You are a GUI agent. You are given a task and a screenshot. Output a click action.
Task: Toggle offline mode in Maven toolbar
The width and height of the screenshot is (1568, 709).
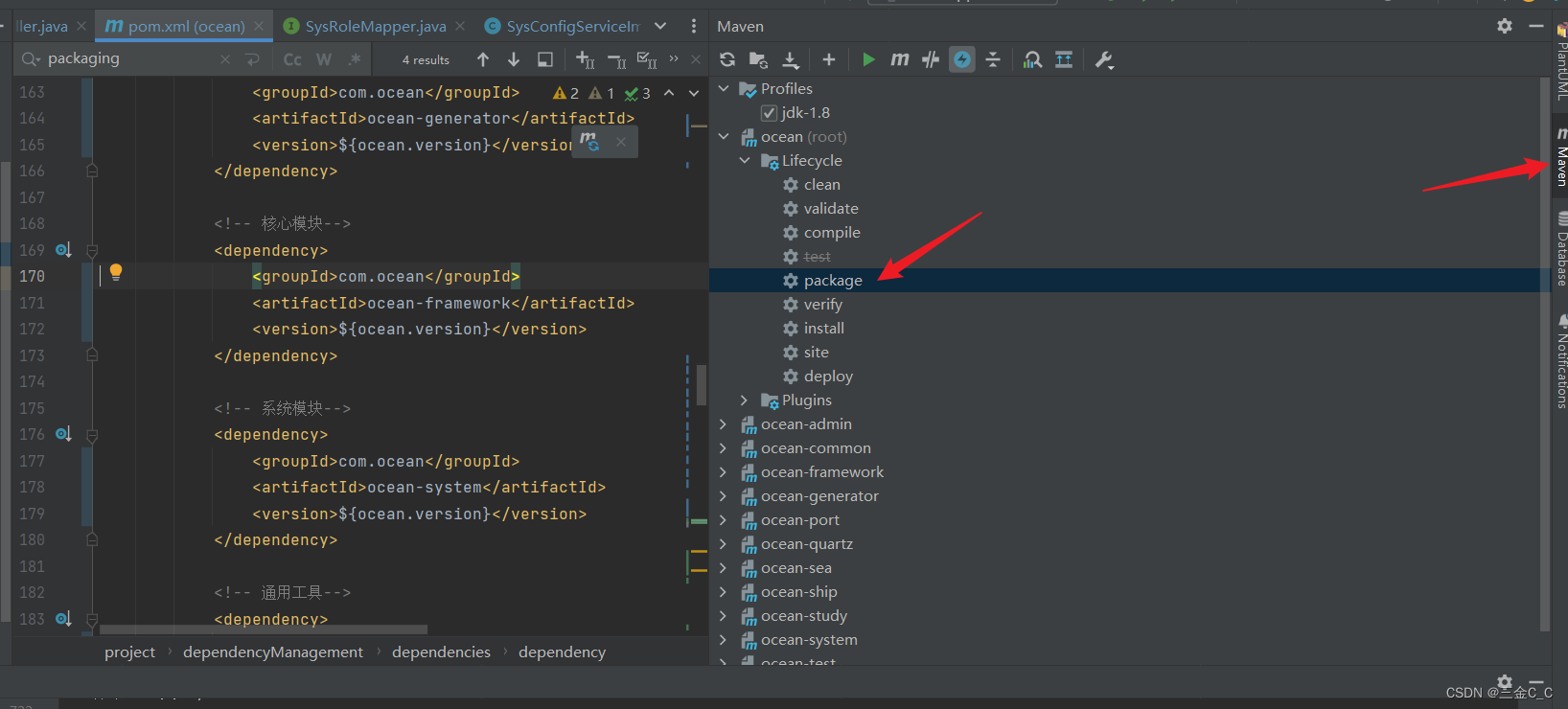[x=931, y=59]
